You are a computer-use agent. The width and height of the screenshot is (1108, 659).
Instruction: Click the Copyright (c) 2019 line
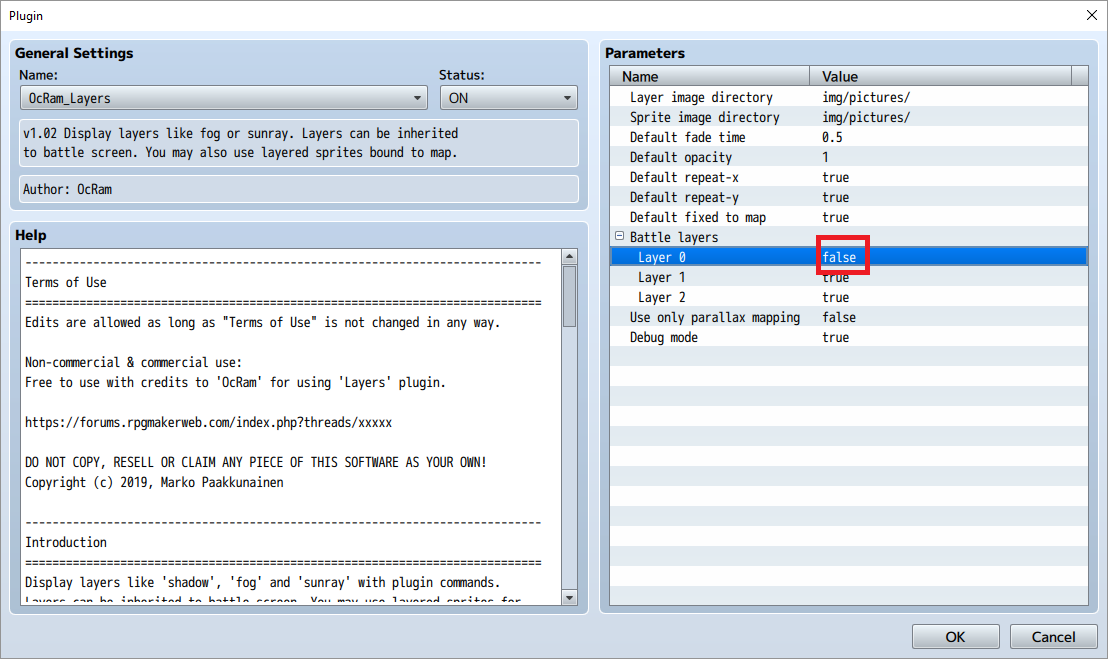(154, 482)
